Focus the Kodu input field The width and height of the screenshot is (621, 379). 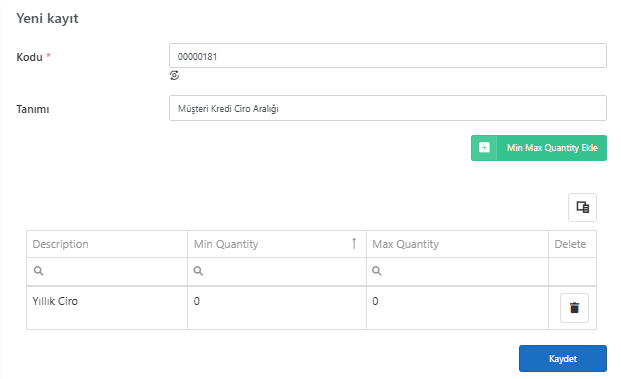tap(388, 56)
